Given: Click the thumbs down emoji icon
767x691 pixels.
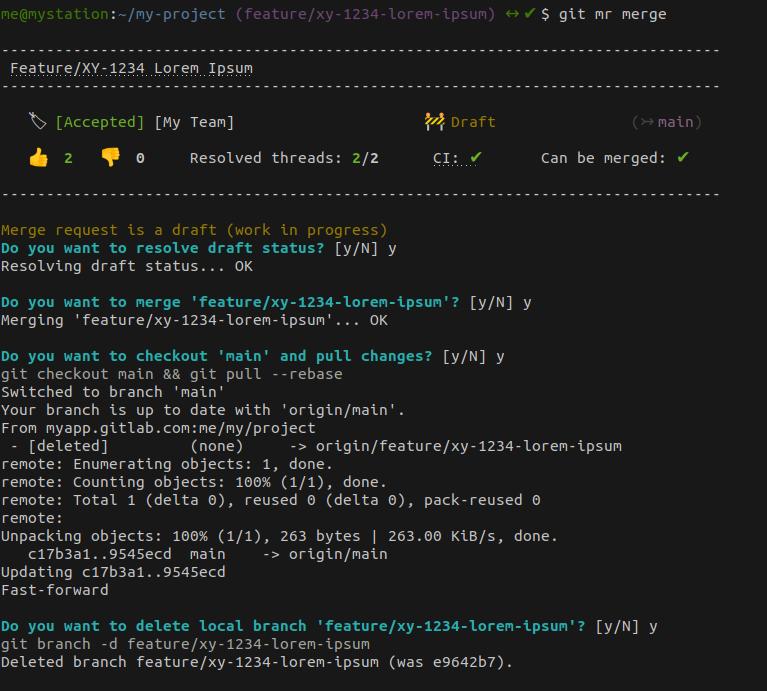Looking at the screenshot, I should pos(110,157).
